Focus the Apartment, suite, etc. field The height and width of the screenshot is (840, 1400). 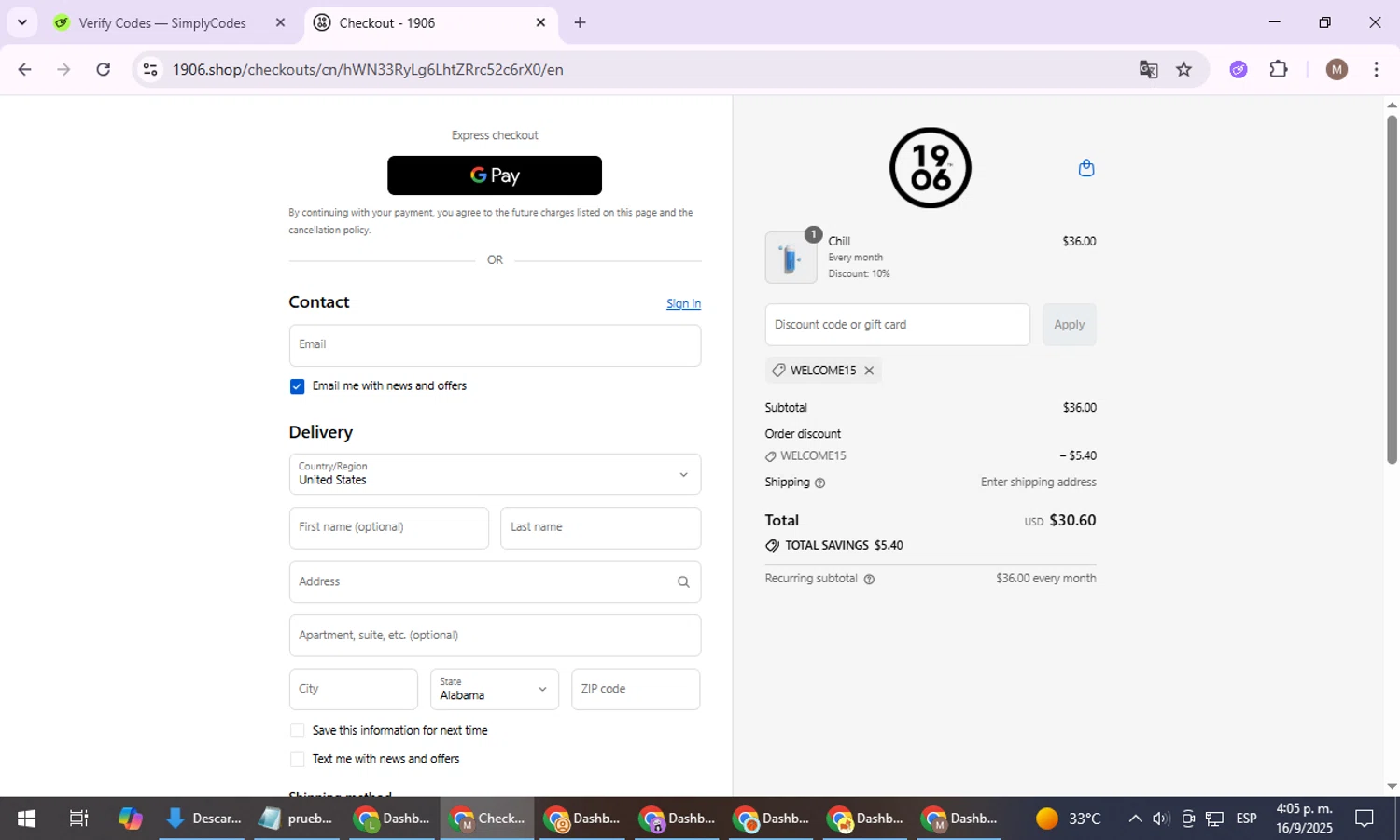(495, 636)
